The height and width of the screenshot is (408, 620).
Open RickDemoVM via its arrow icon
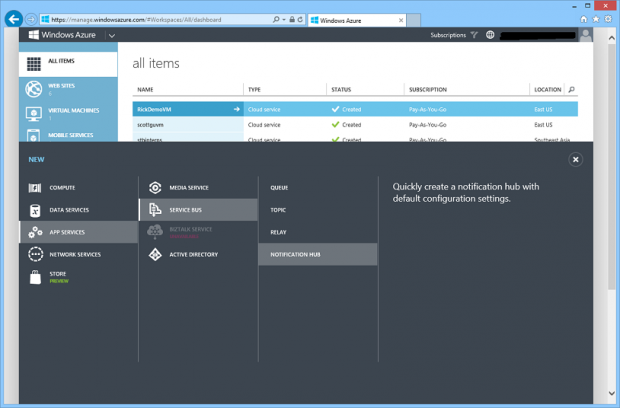[x=236, y=109]
